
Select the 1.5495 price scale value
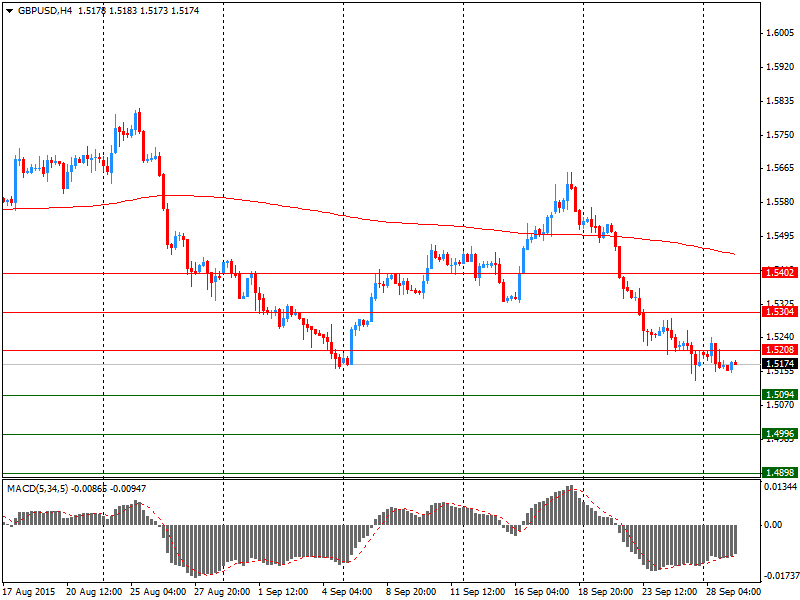(781, 236)
